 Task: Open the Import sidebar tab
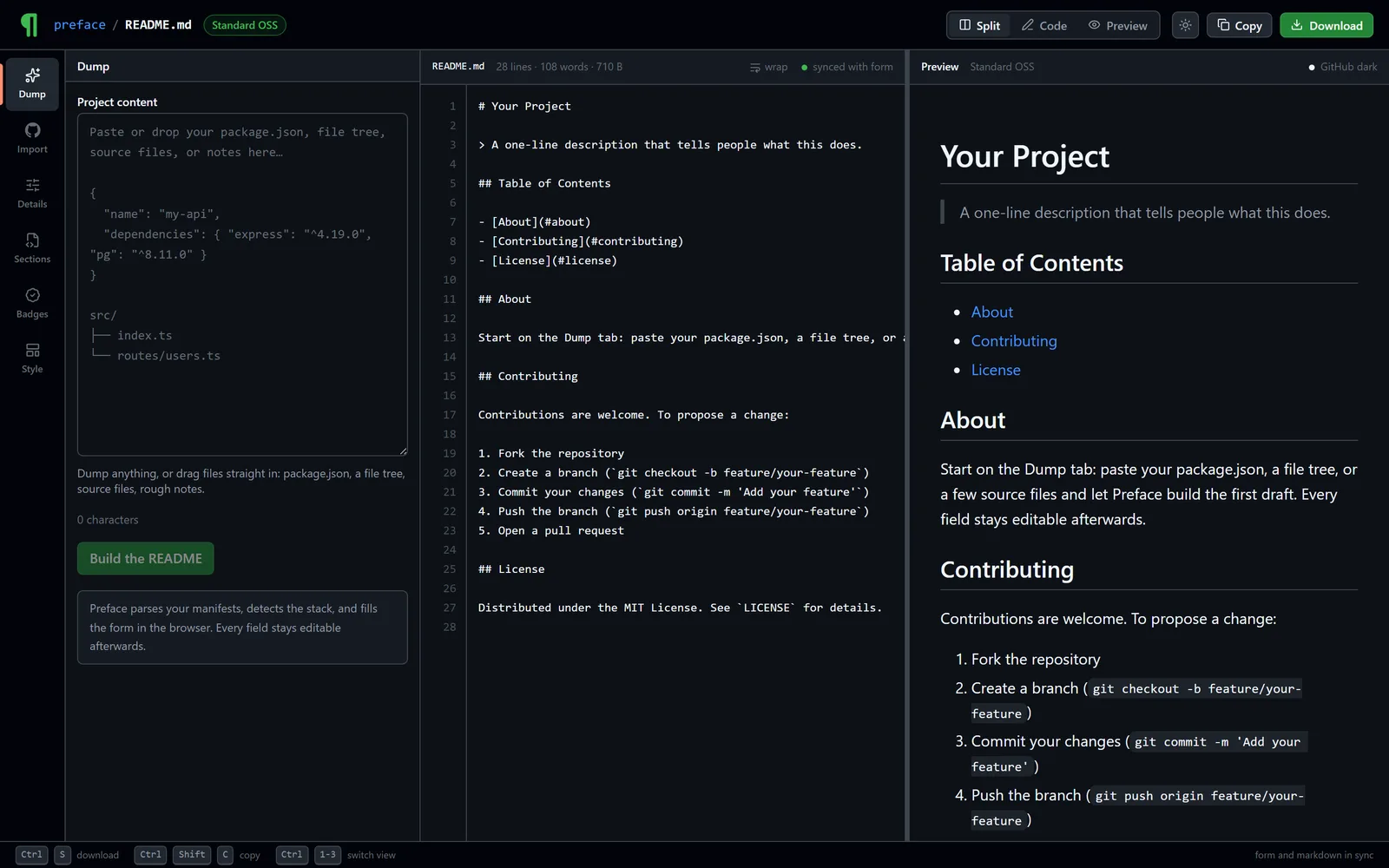[x=32, y=138]
